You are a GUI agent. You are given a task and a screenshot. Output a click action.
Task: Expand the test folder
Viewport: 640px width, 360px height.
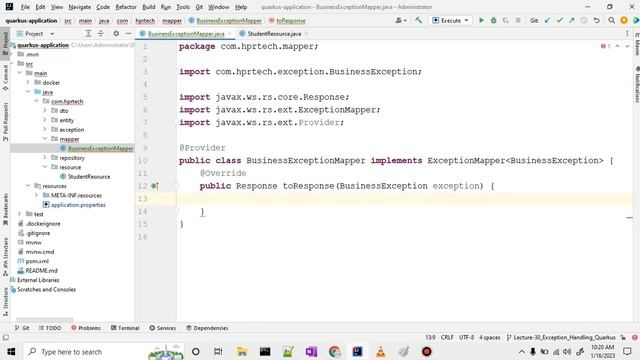click(20, 214)
